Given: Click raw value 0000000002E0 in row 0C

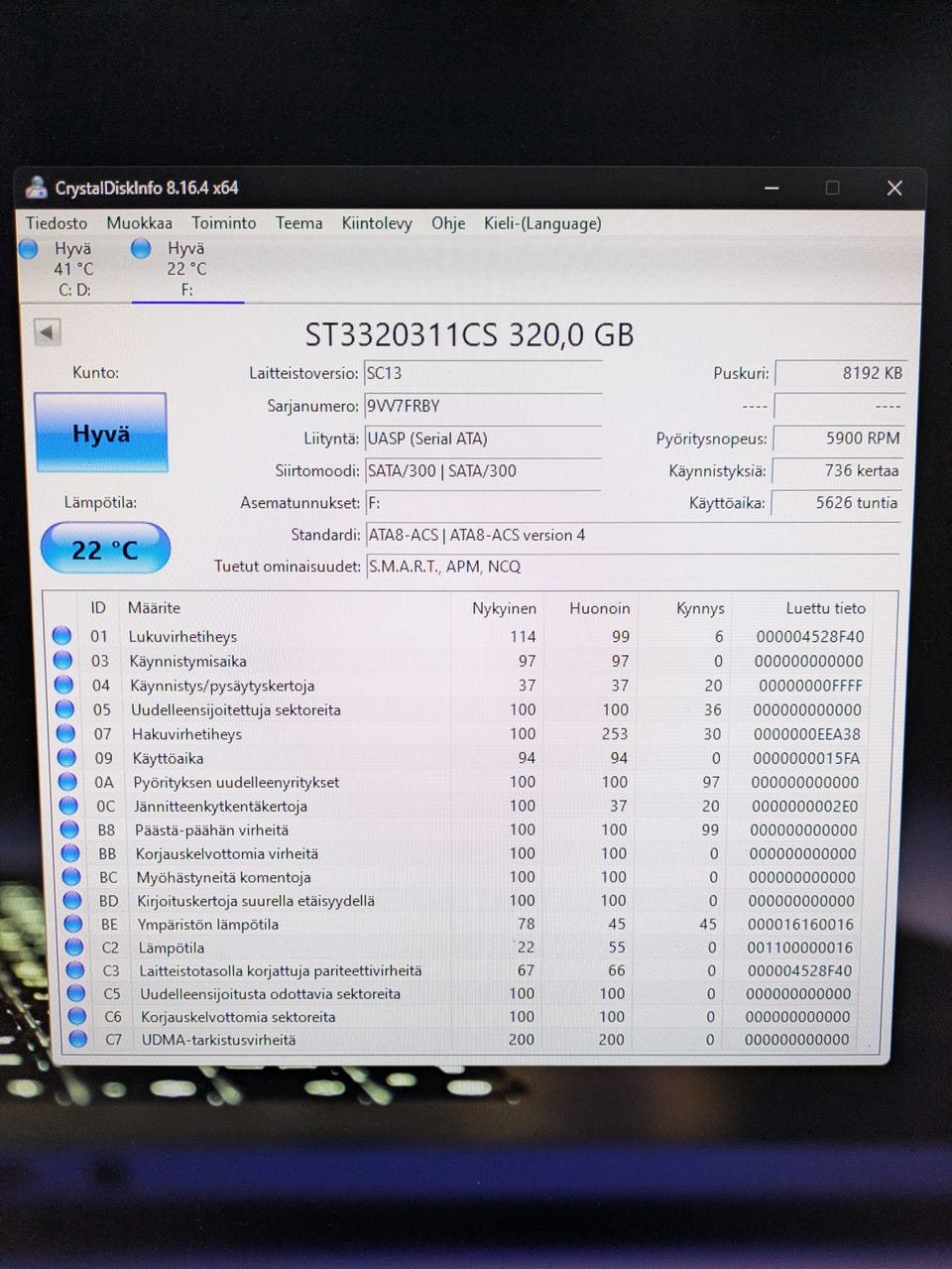Looking at the screenshot, I should click(804, 807).
